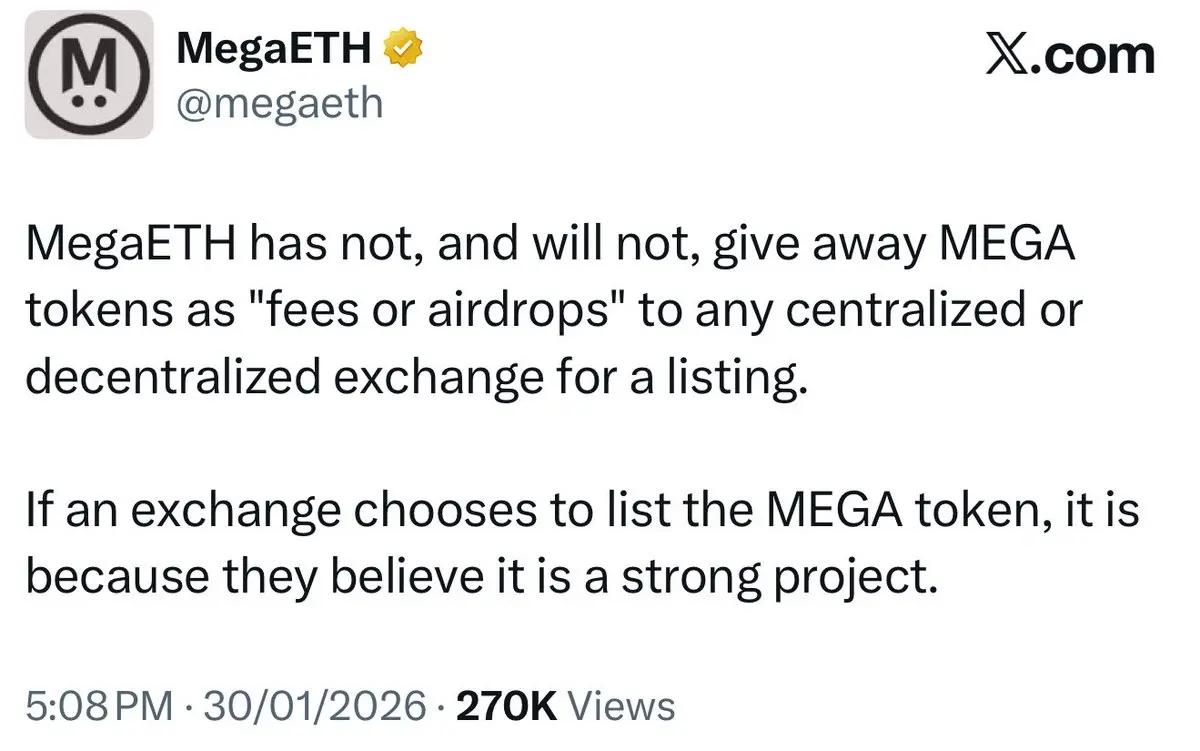Click the 30/01/2026 date
The image size is (1200, 751).
(312, 707)
